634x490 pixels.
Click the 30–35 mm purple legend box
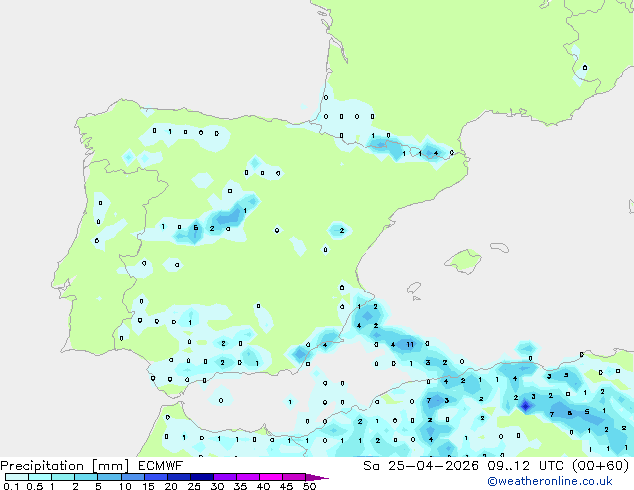[x=224, y=477]
